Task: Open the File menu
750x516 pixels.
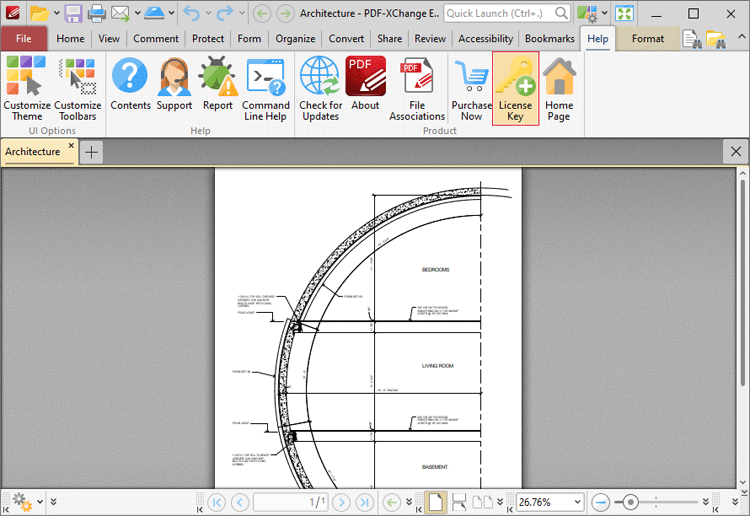Action: (x=23, y=39)
